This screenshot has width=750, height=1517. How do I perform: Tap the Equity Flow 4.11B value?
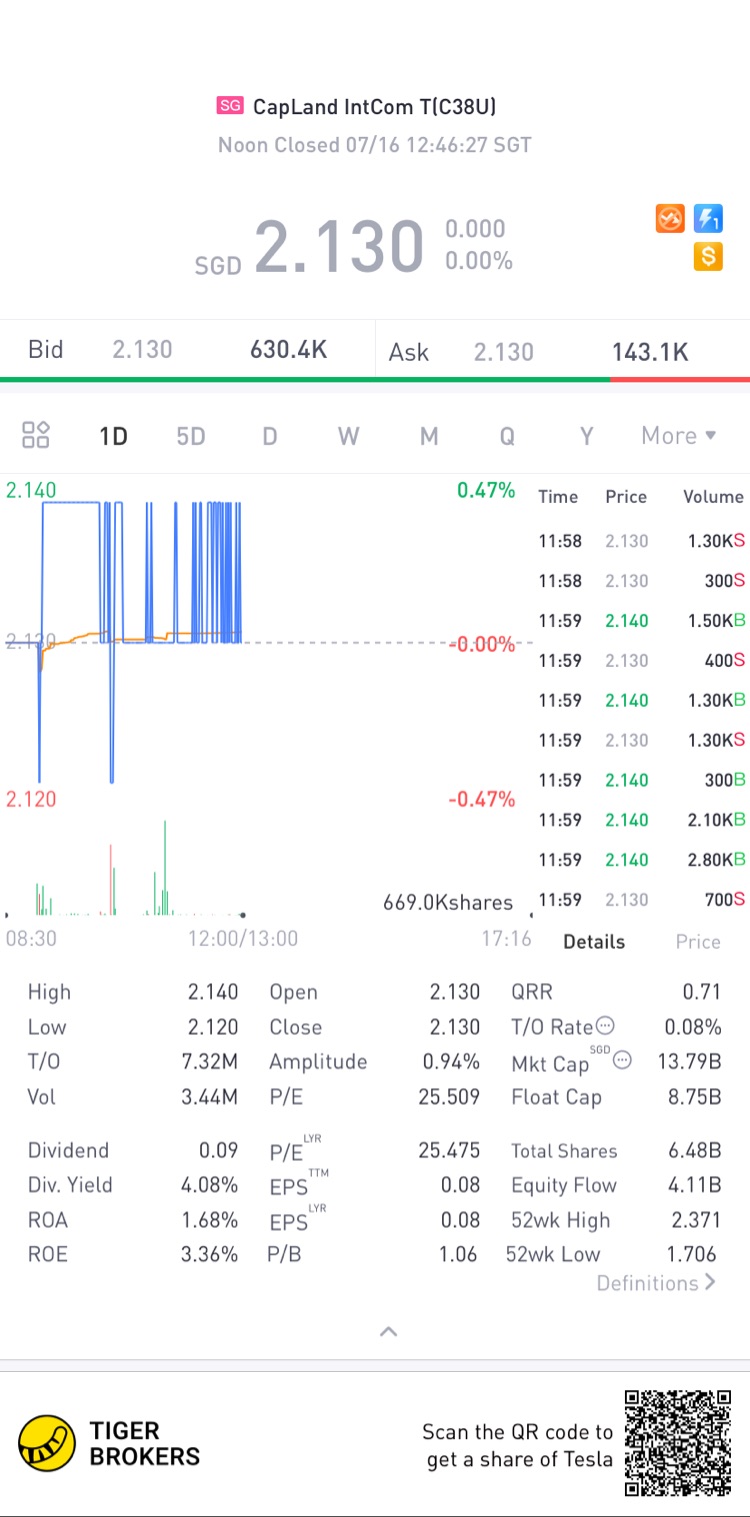(x=694, y=1185)
